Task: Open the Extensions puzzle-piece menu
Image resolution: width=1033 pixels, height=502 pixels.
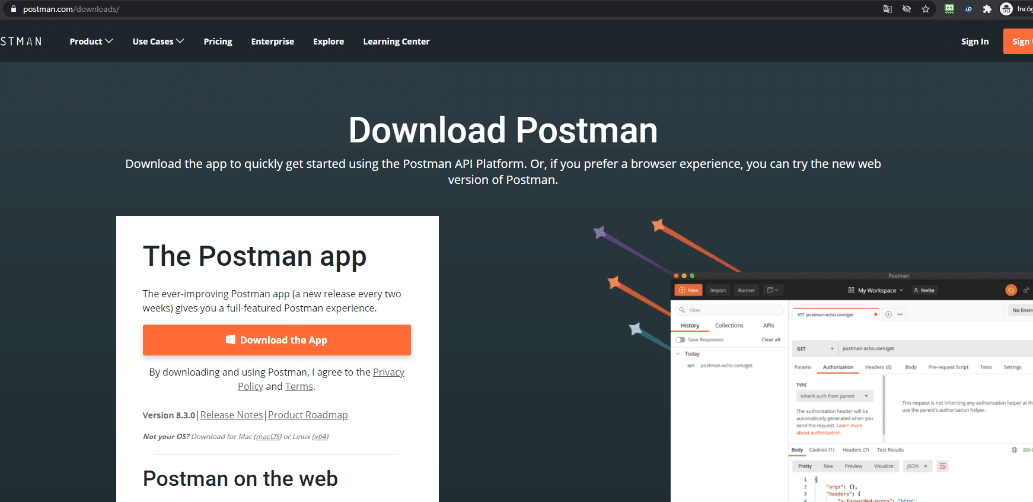Action: [987, 9]
